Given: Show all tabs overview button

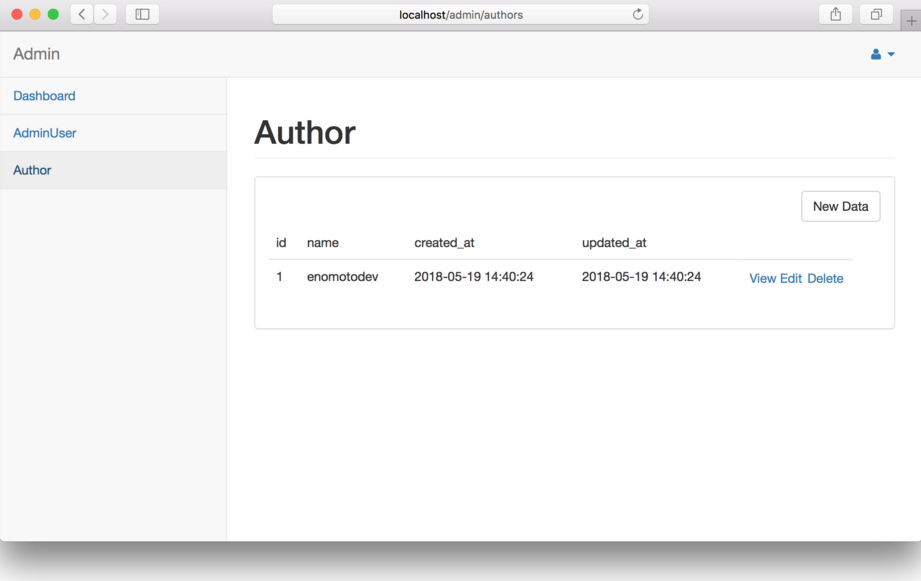Looking at the screenshot, I should coord(876,14).
